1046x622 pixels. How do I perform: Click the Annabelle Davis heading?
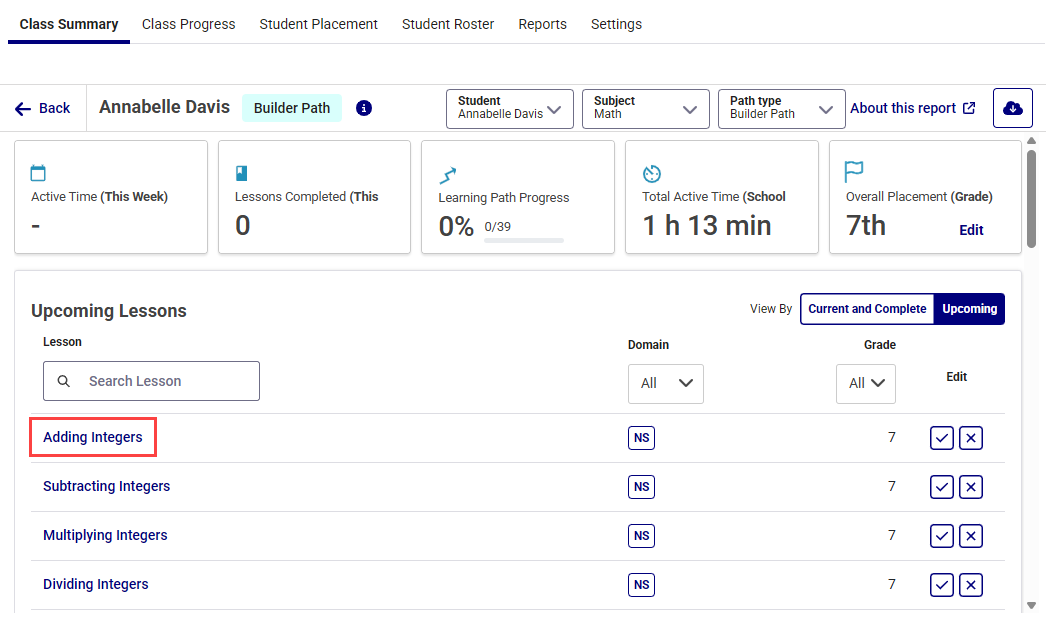coord(164,107)
